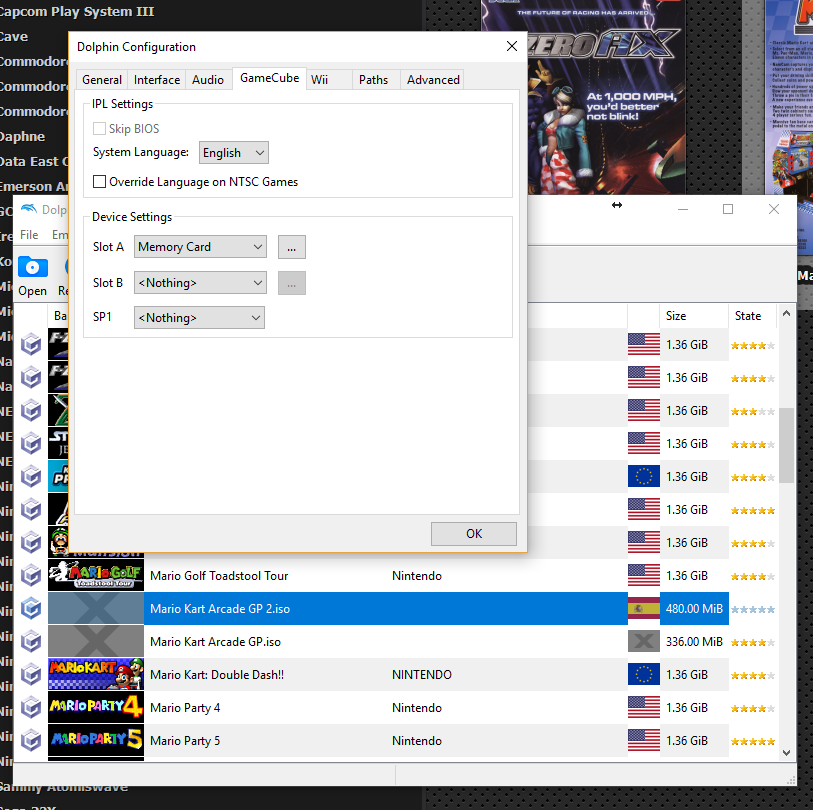
Task: Click the GameCube platform icon for Mario Party 4
Action: 31,707
